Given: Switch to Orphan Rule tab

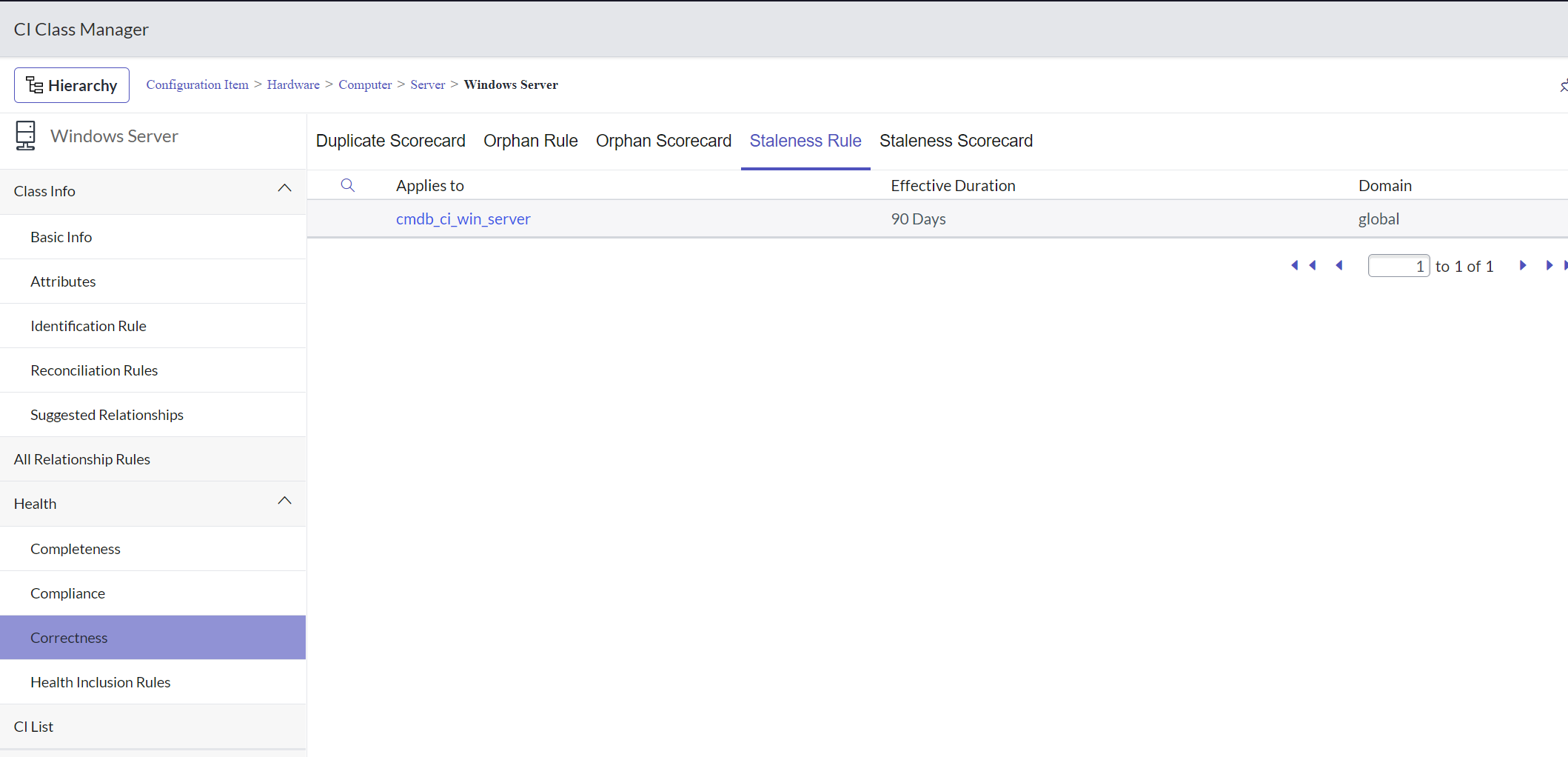Looking at the screenshot, I should click(531, 141).
